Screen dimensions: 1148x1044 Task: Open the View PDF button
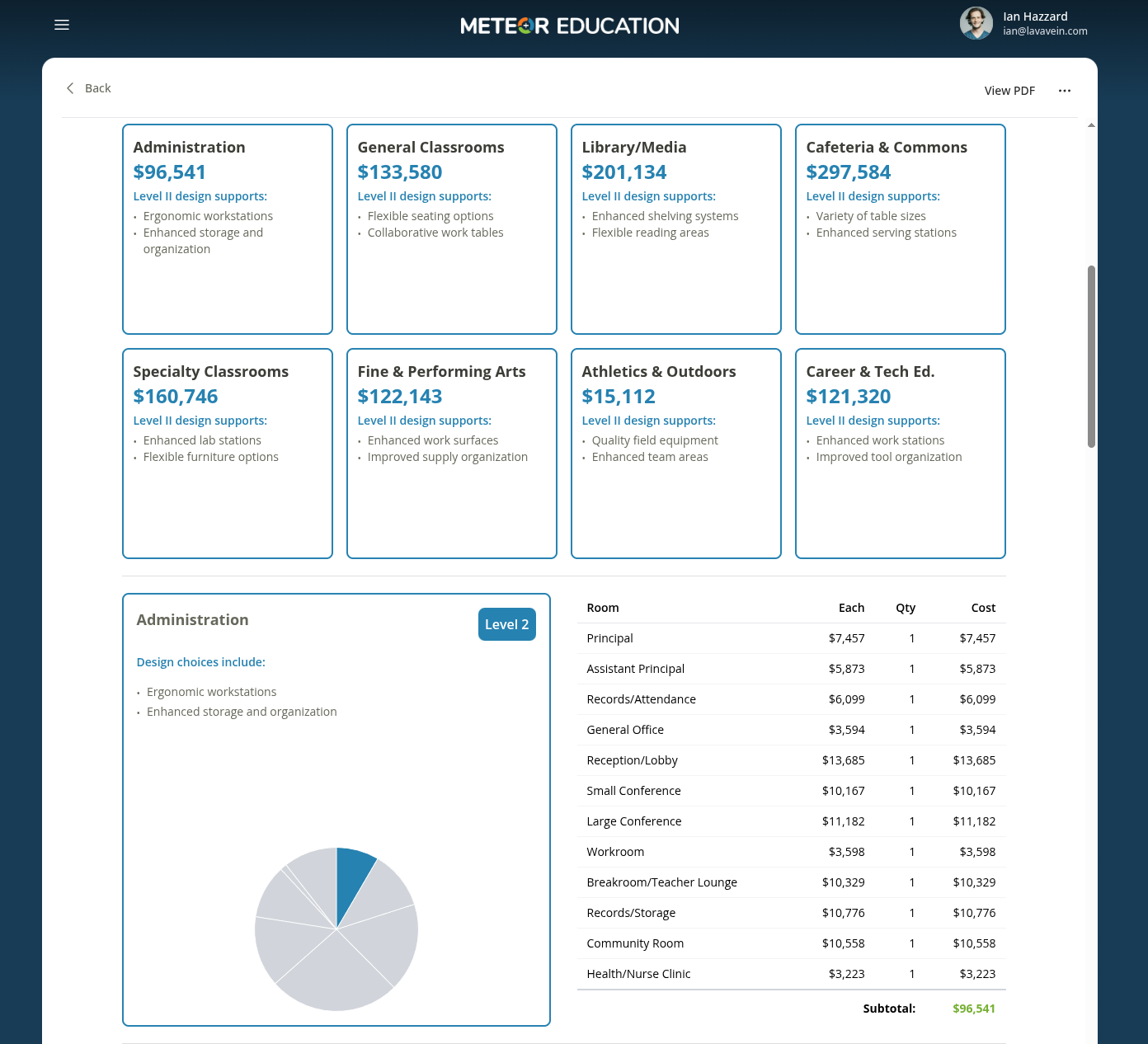pos(1009,91)
